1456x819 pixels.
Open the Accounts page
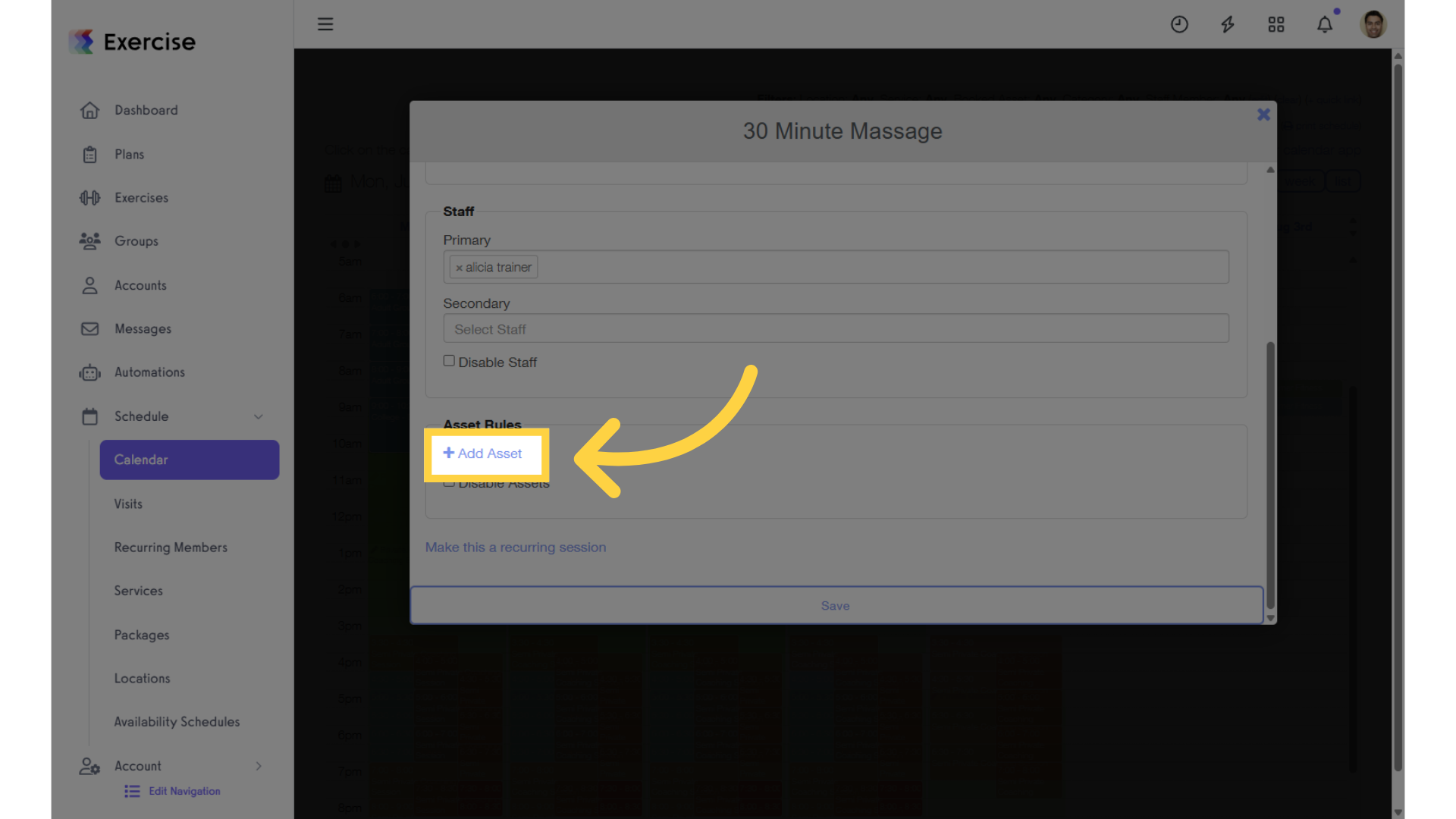coord(140,285)
